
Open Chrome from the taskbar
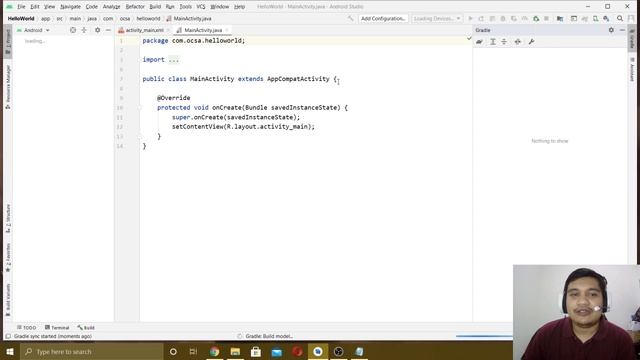pyautogui.click(x=214, y=351)
